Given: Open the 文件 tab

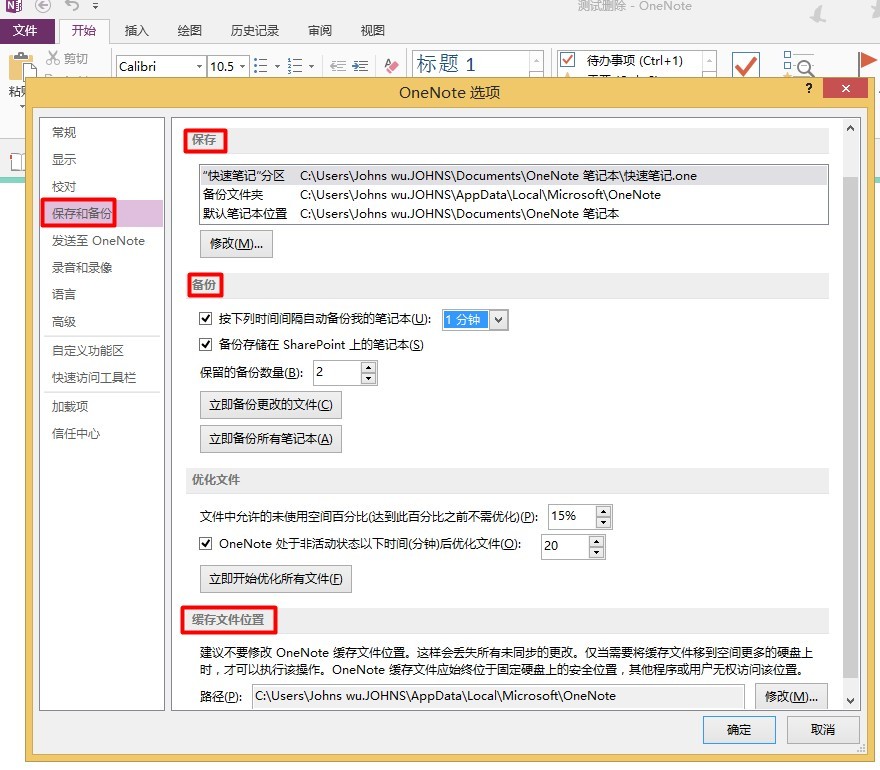Looking at the screenshot, I should (x=26, y=31).
